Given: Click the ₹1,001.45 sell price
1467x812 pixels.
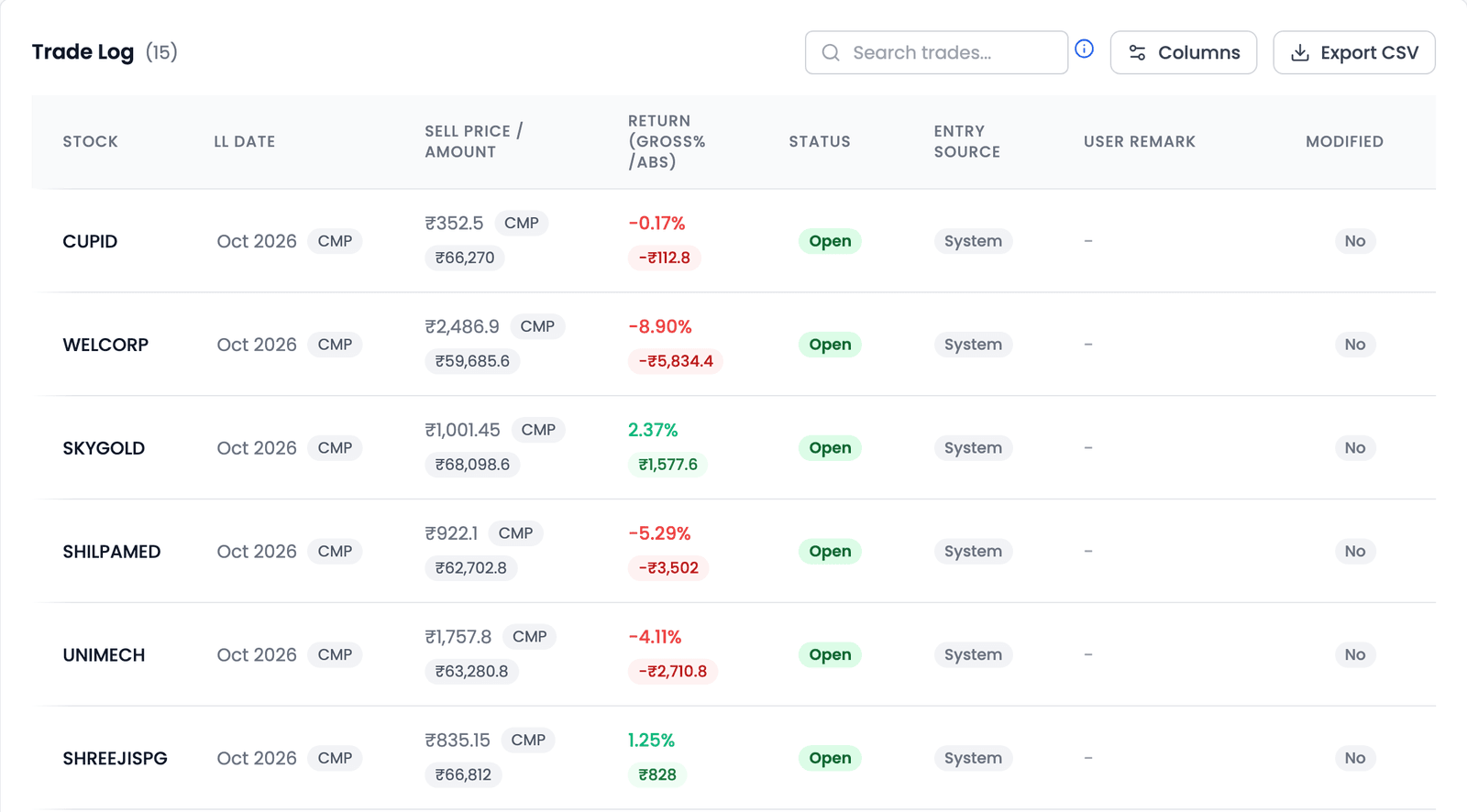Looking at the screenshot, I should click(462, 431).
